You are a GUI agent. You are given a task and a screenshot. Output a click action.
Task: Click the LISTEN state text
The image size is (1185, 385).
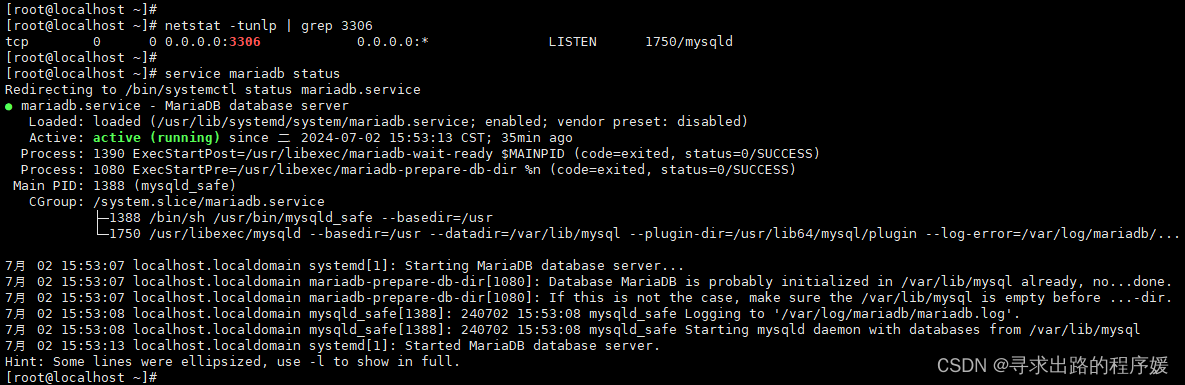tap(572, 42)
